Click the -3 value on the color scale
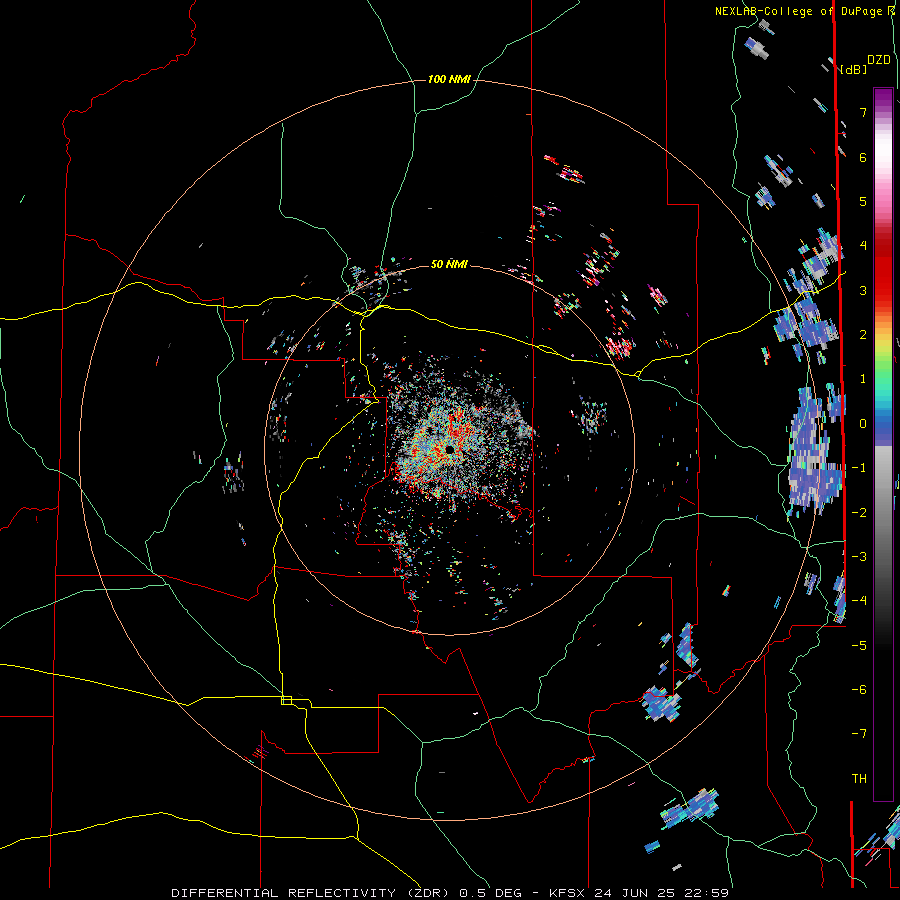The height and width of the screenshot is (900, 900). pyautogui.click(x=859, y=556)
